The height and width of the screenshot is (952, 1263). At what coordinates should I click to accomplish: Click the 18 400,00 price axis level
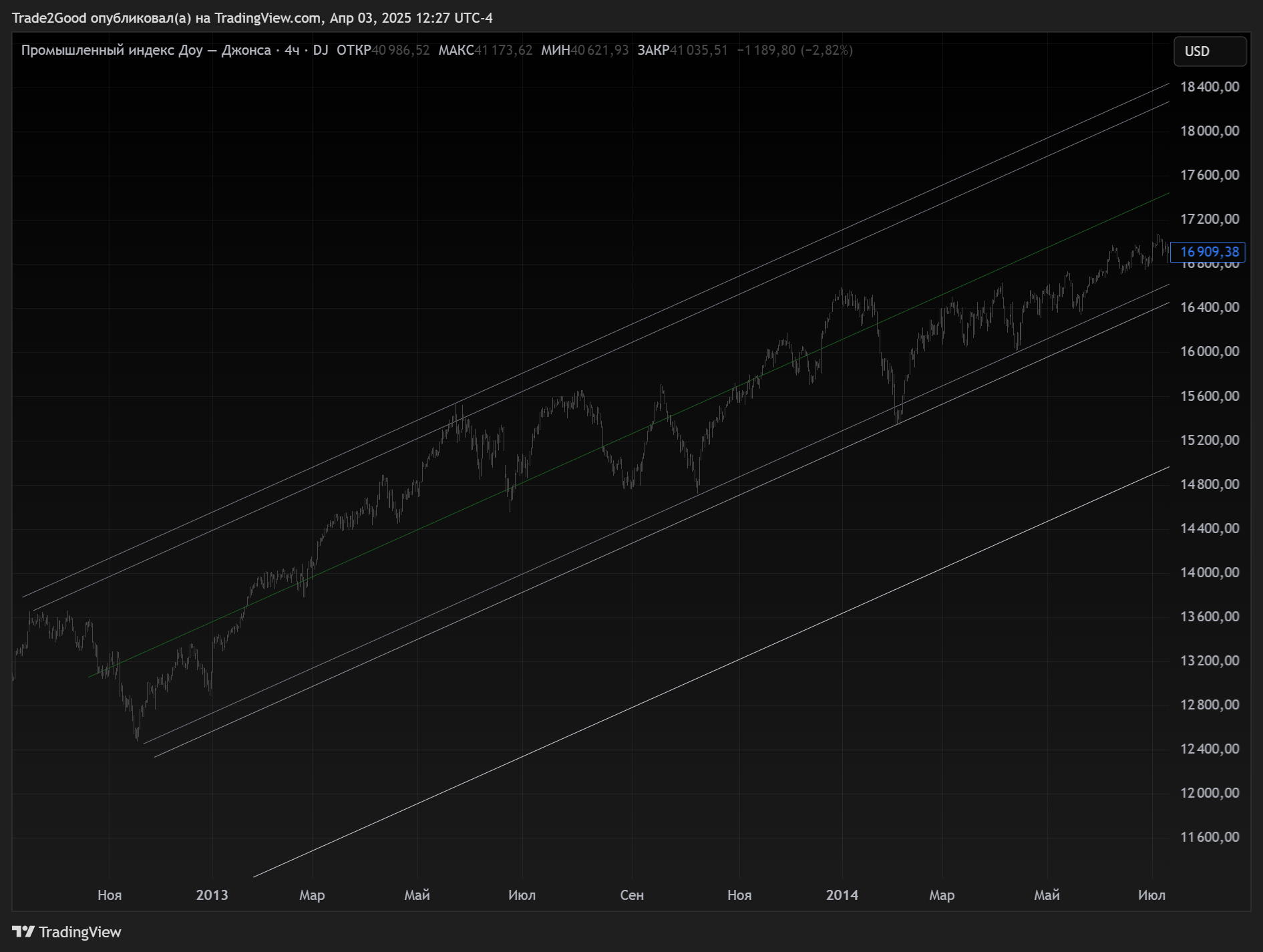pos(1209,87)
